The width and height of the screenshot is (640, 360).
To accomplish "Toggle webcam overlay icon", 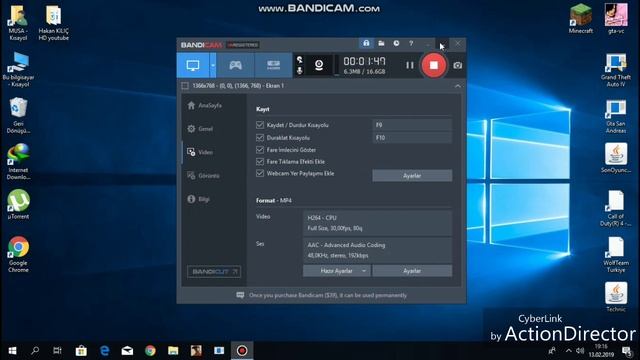I will (319, 65).
